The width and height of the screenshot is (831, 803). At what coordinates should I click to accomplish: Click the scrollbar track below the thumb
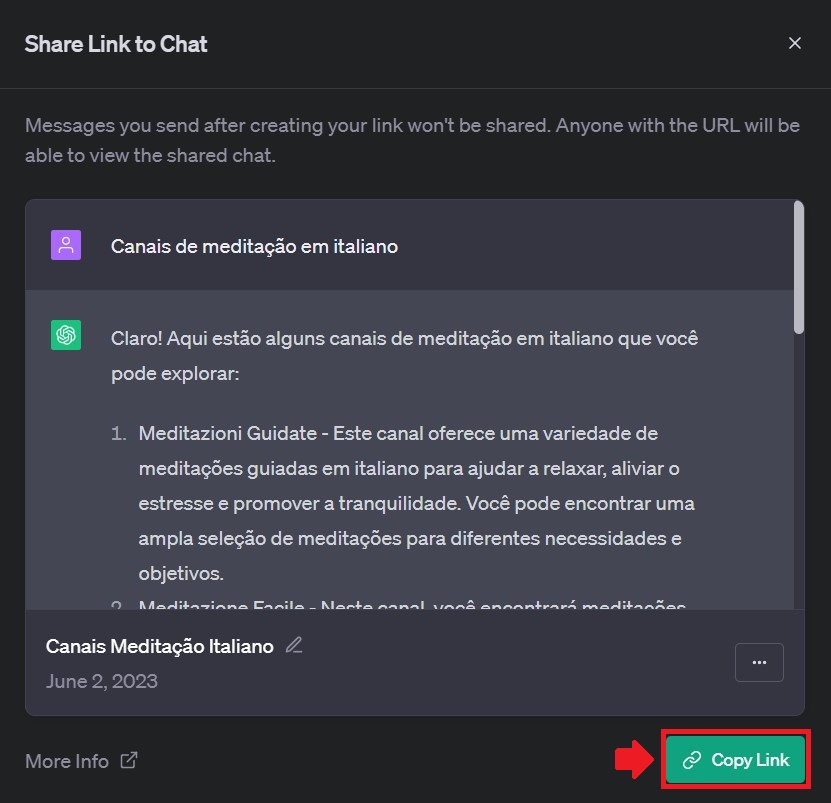tap(799, 472)
